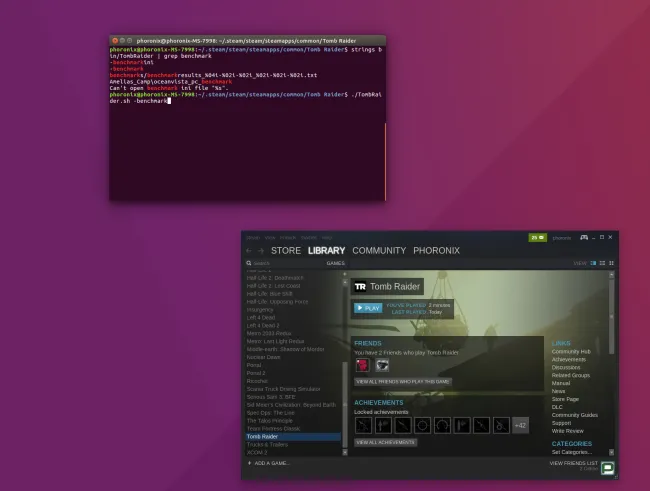Click the games list scroll down arrow
The height and width of the screenshot is (491, 650).
345,453
